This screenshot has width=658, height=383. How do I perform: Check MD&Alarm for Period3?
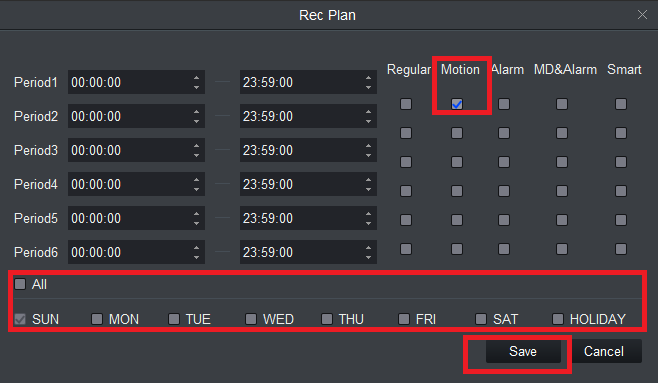562,162
